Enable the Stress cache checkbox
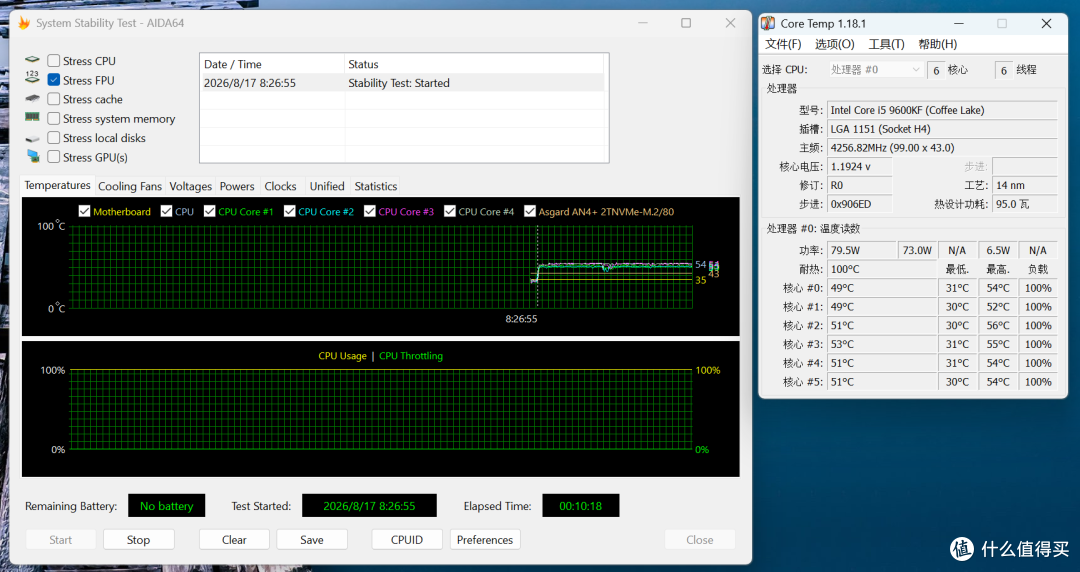 click(x=54, y=99)
